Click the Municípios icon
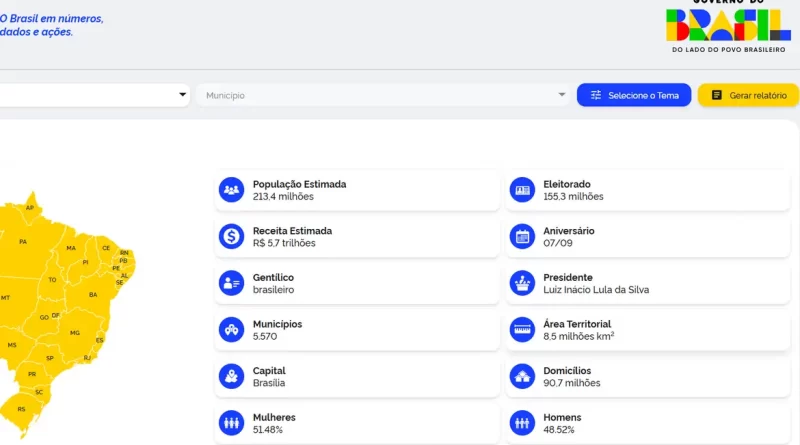Image resolution: width=800 pixels, height=445 pixels. [x=232, y=330]
